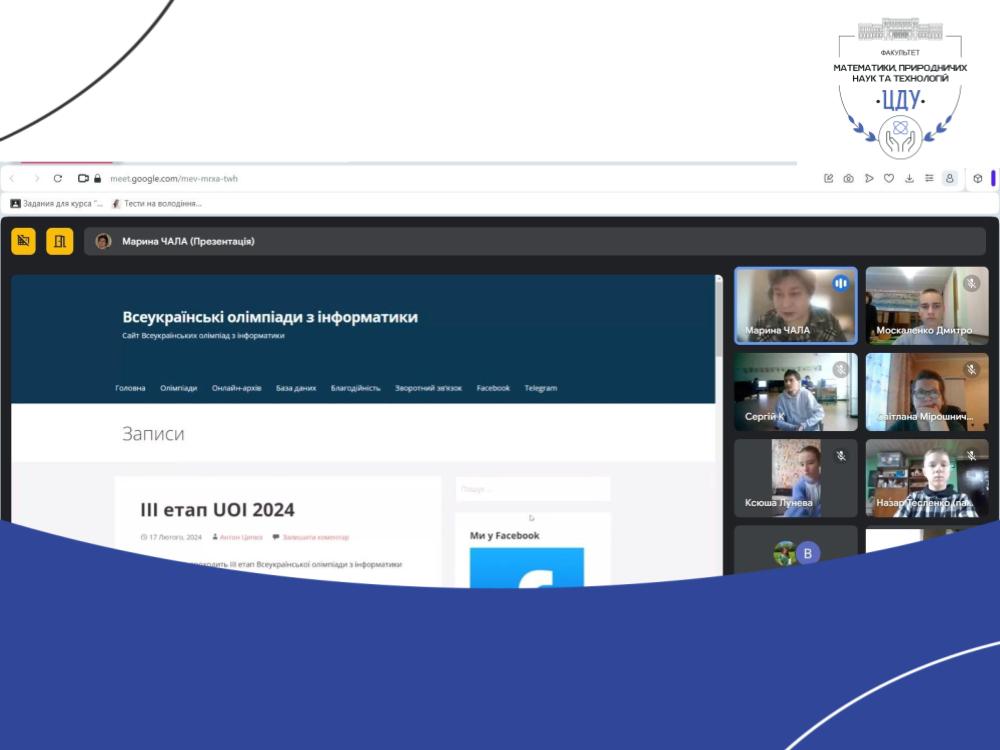Reload the Google Meet page
Image resolution: width=1000 pixels, height=750 pixels.
58,179
